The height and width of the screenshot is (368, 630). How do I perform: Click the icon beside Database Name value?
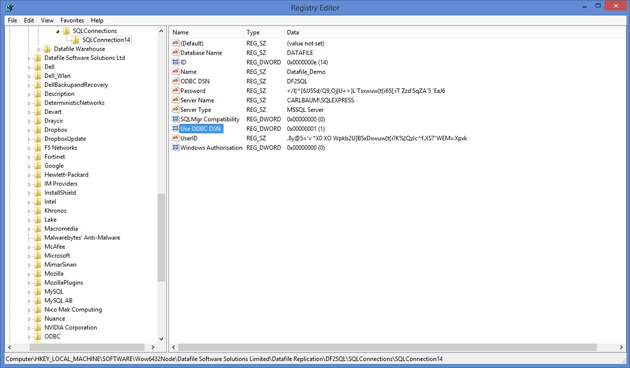click(176, 53)
